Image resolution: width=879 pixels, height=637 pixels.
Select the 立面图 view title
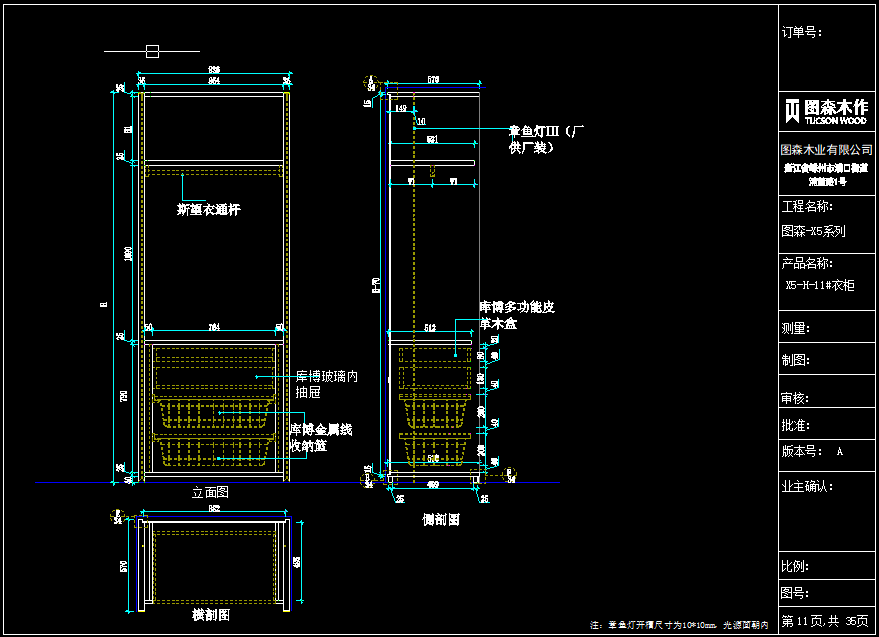pos(211,493)
